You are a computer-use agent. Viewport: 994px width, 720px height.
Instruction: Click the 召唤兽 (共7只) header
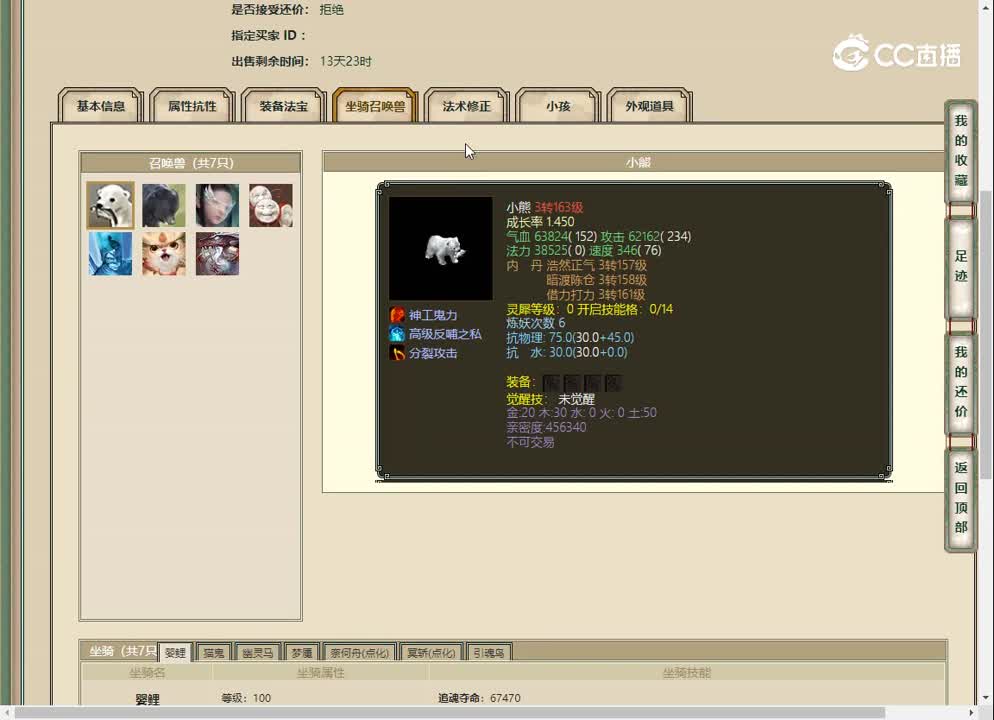(191, 163)
